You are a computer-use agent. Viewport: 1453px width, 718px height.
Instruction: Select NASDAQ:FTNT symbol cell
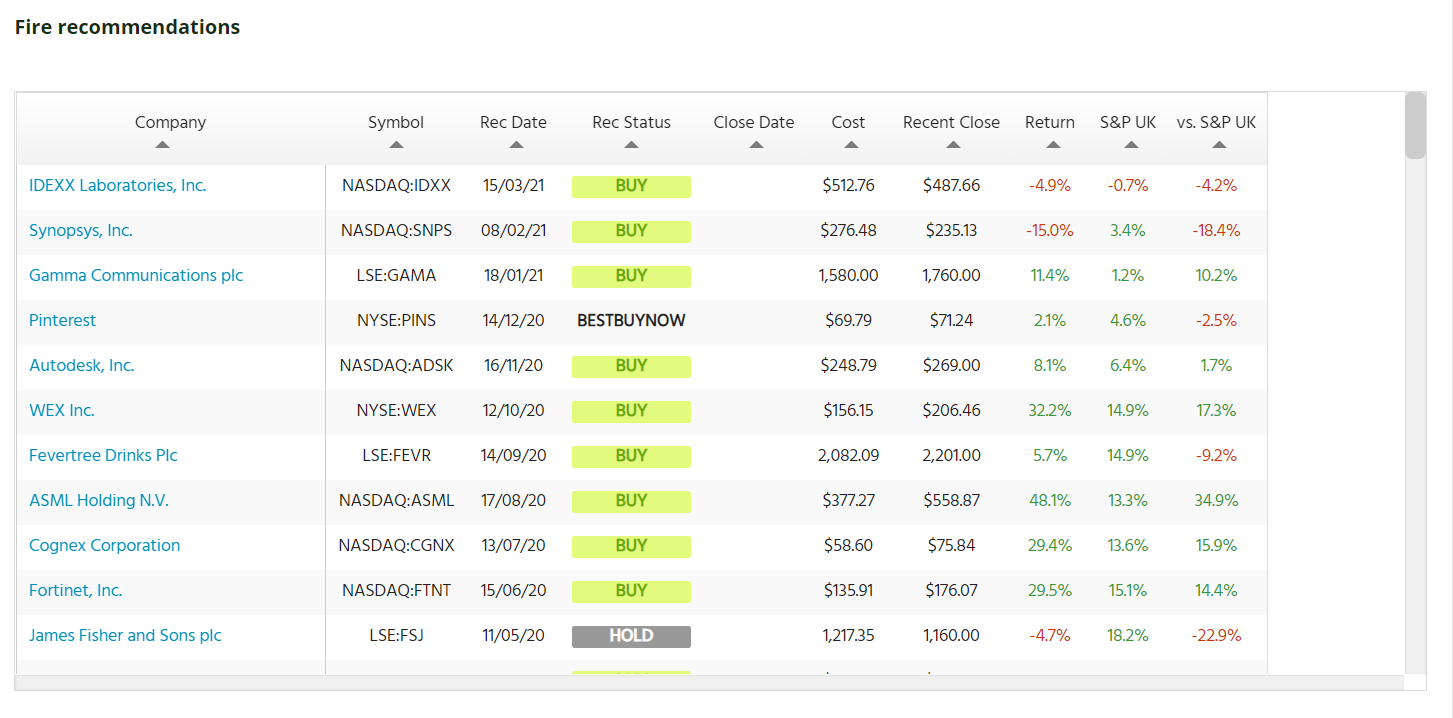(x=396, y=590)
